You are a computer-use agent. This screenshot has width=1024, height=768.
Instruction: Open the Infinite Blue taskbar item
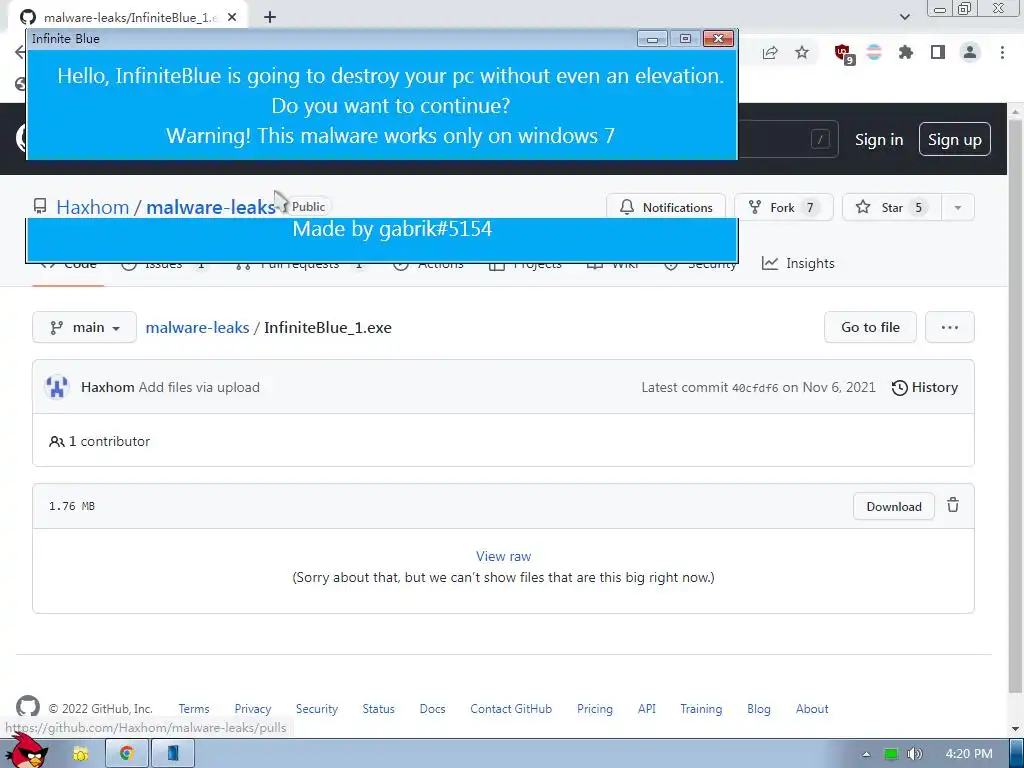(173, 754)
